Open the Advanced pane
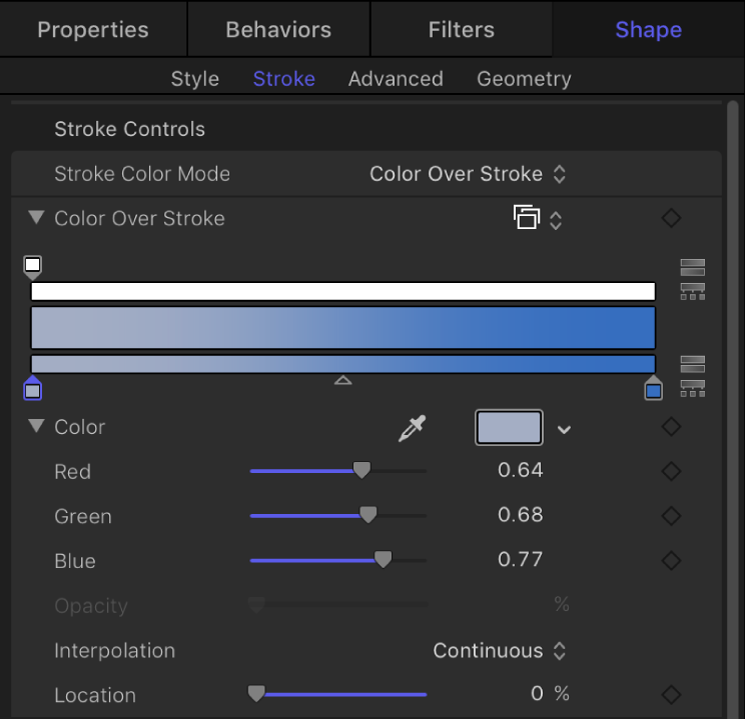The width and height of the screenshot is (745, 721). coord(395,79)
